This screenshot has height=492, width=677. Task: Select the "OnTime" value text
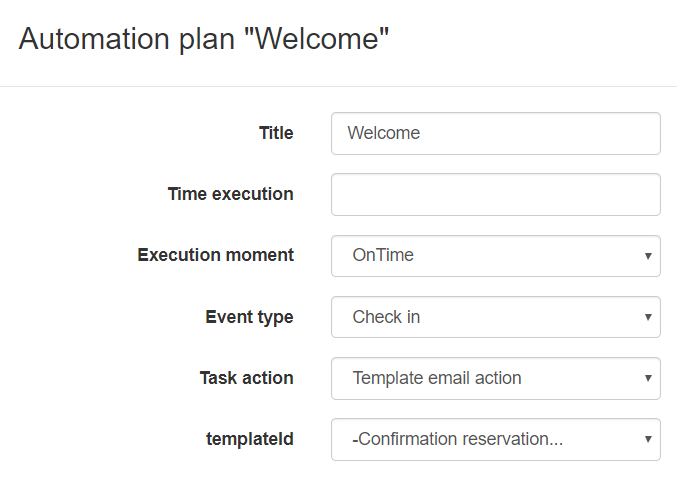click(383, 255)
